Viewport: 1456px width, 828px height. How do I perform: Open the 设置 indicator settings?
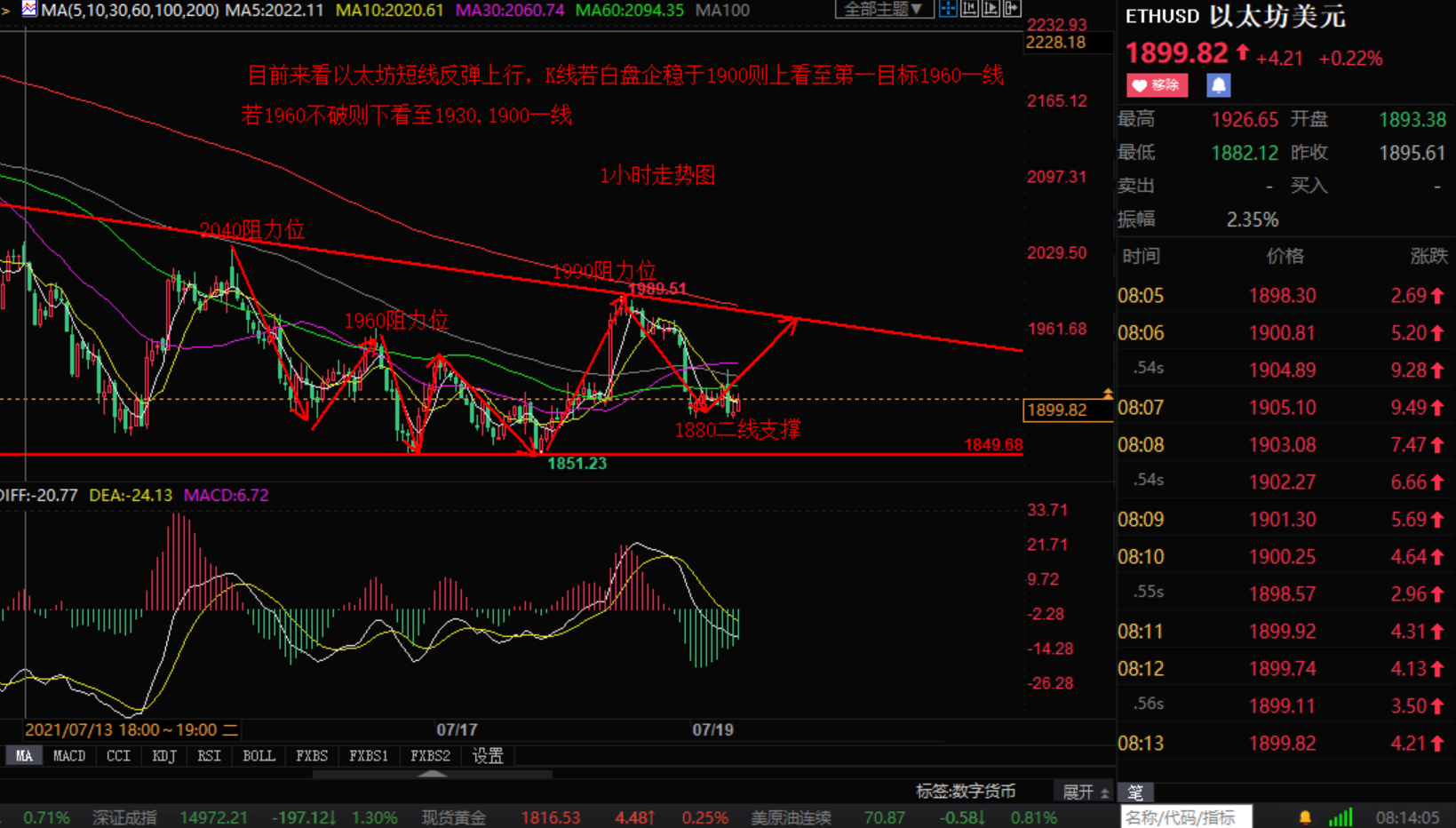(x=488, y=756)
